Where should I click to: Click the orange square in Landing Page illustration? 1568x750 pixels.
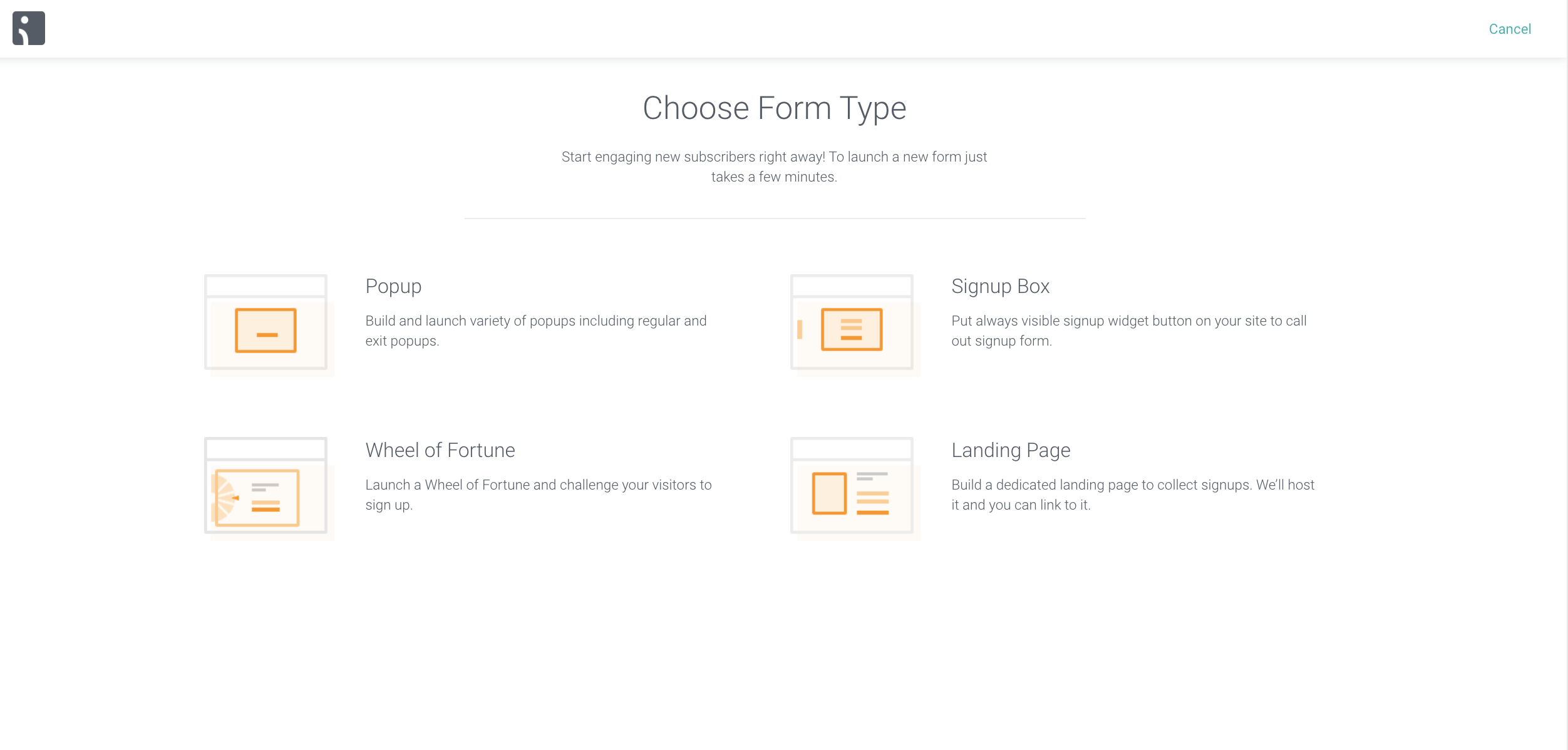tap(829, 493)
